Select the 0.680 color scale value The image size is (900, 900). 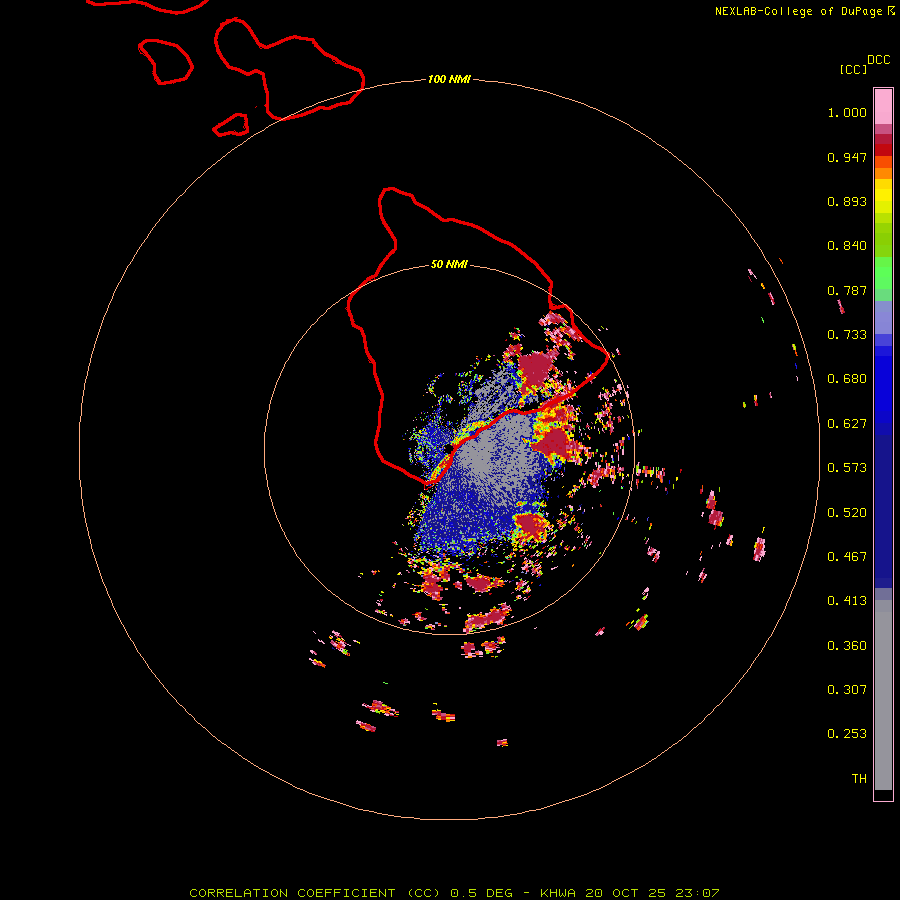pos(847,379)
